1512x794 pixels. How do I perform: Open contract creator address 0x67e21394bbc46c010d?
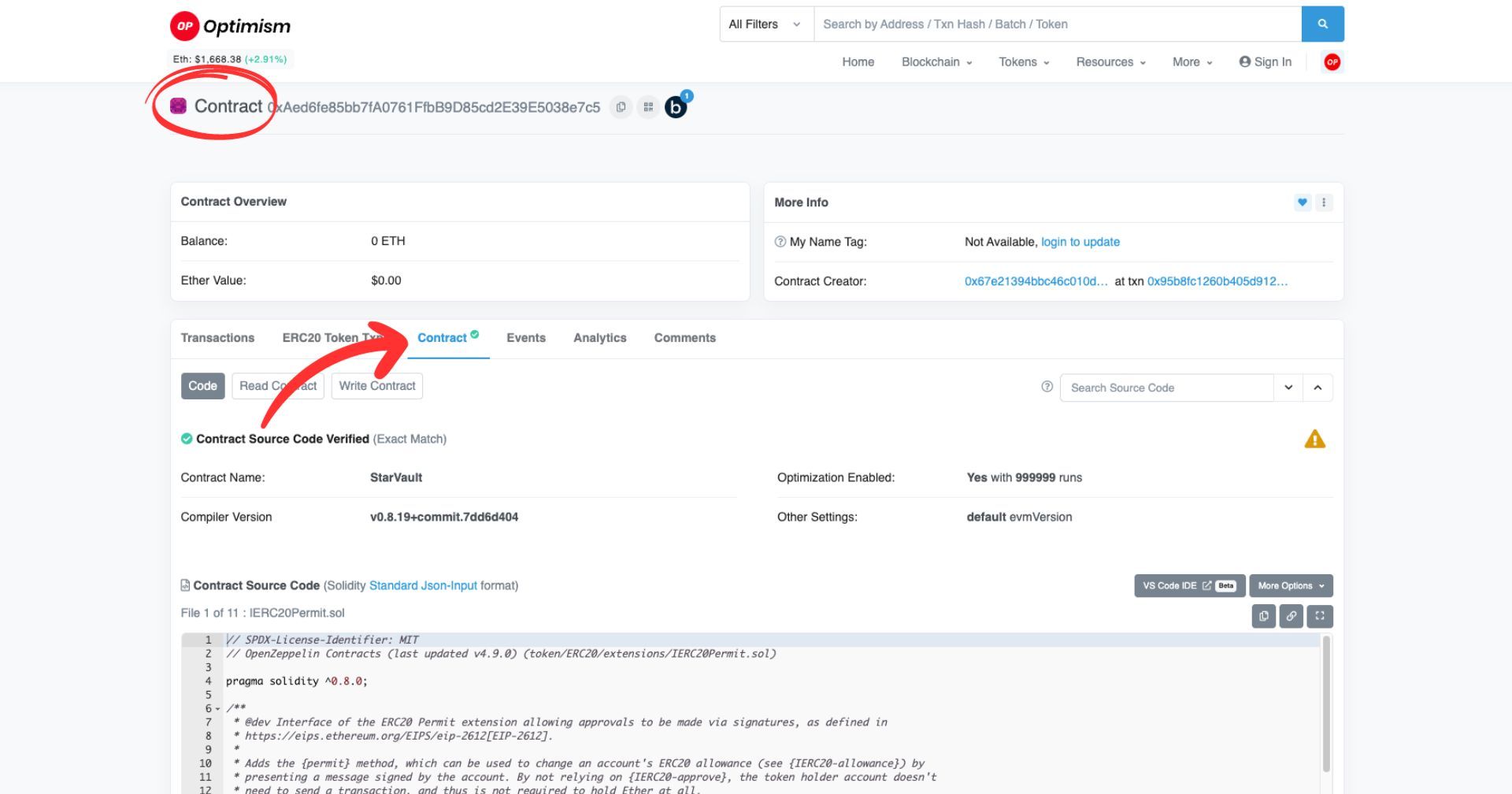[x=1036, y=281]
